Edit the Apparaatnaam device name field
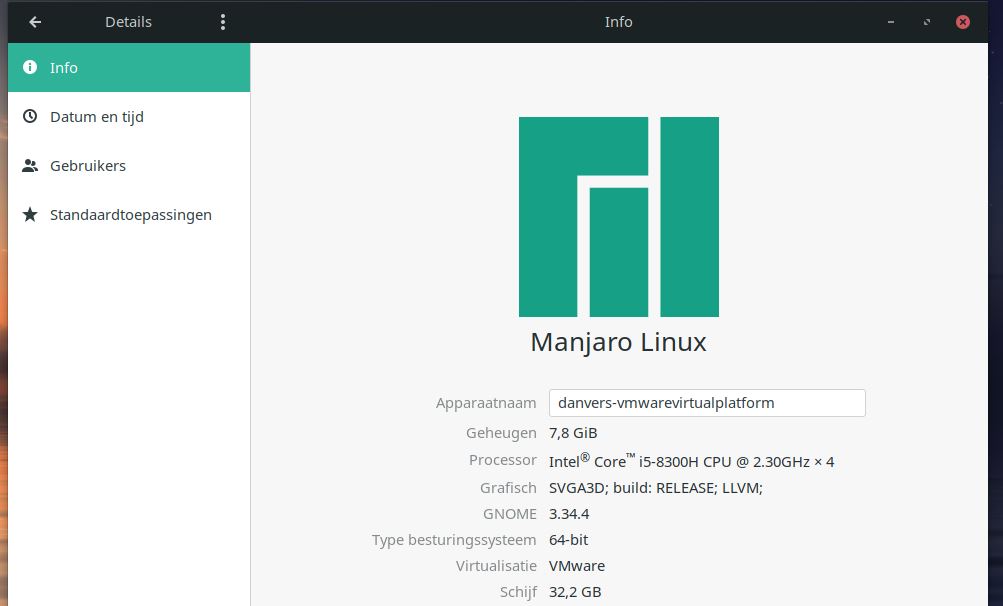The image size is (1003, 606). click(x=707, y=403)
